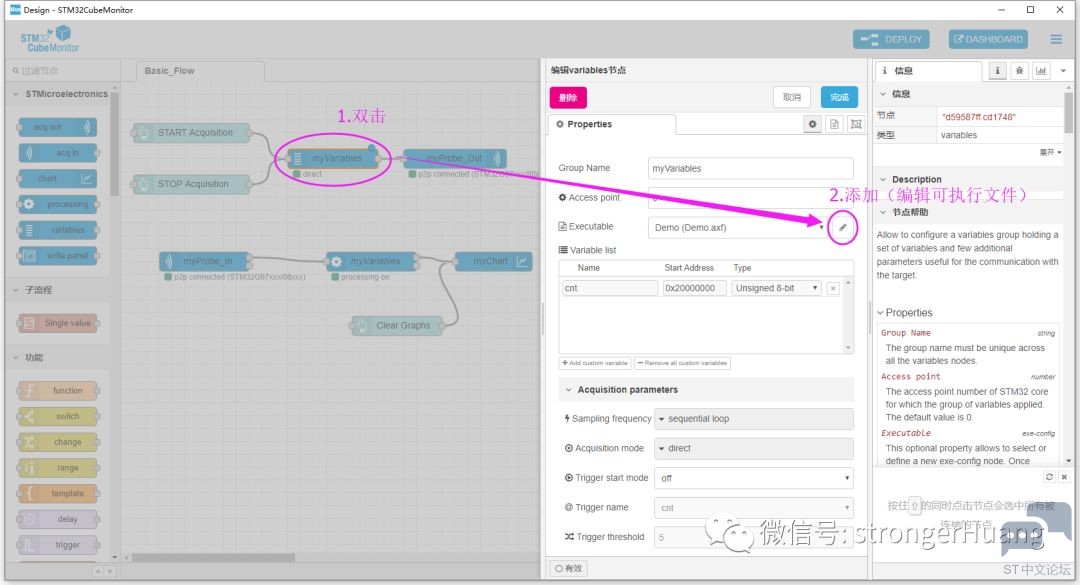Click Remove all custom variables button
1080x585 pixels.
tap(682, 363)
